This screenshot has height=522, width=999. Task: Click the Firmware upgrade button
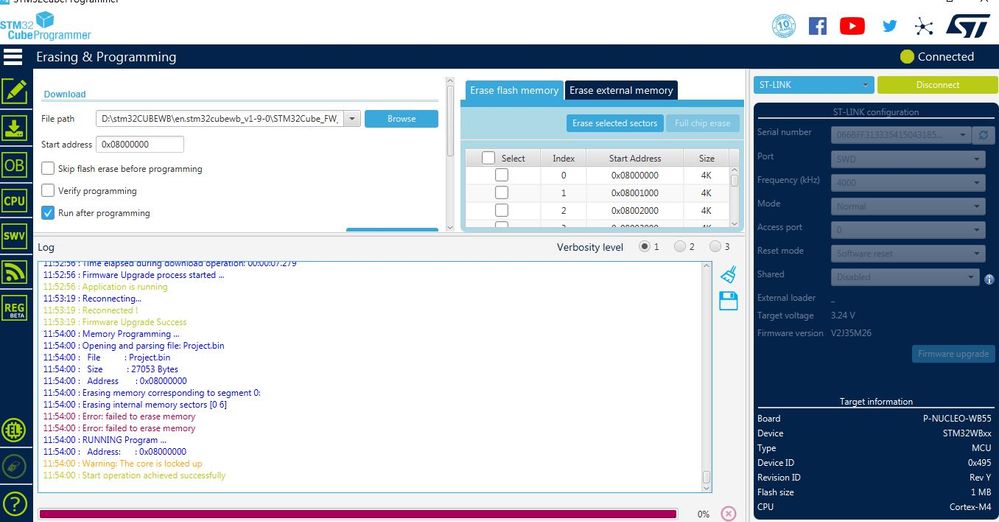(954, 354)
